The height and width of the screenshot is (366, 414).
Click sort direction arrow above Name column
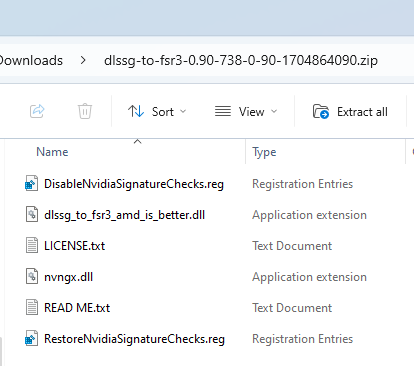pos(137,142)
